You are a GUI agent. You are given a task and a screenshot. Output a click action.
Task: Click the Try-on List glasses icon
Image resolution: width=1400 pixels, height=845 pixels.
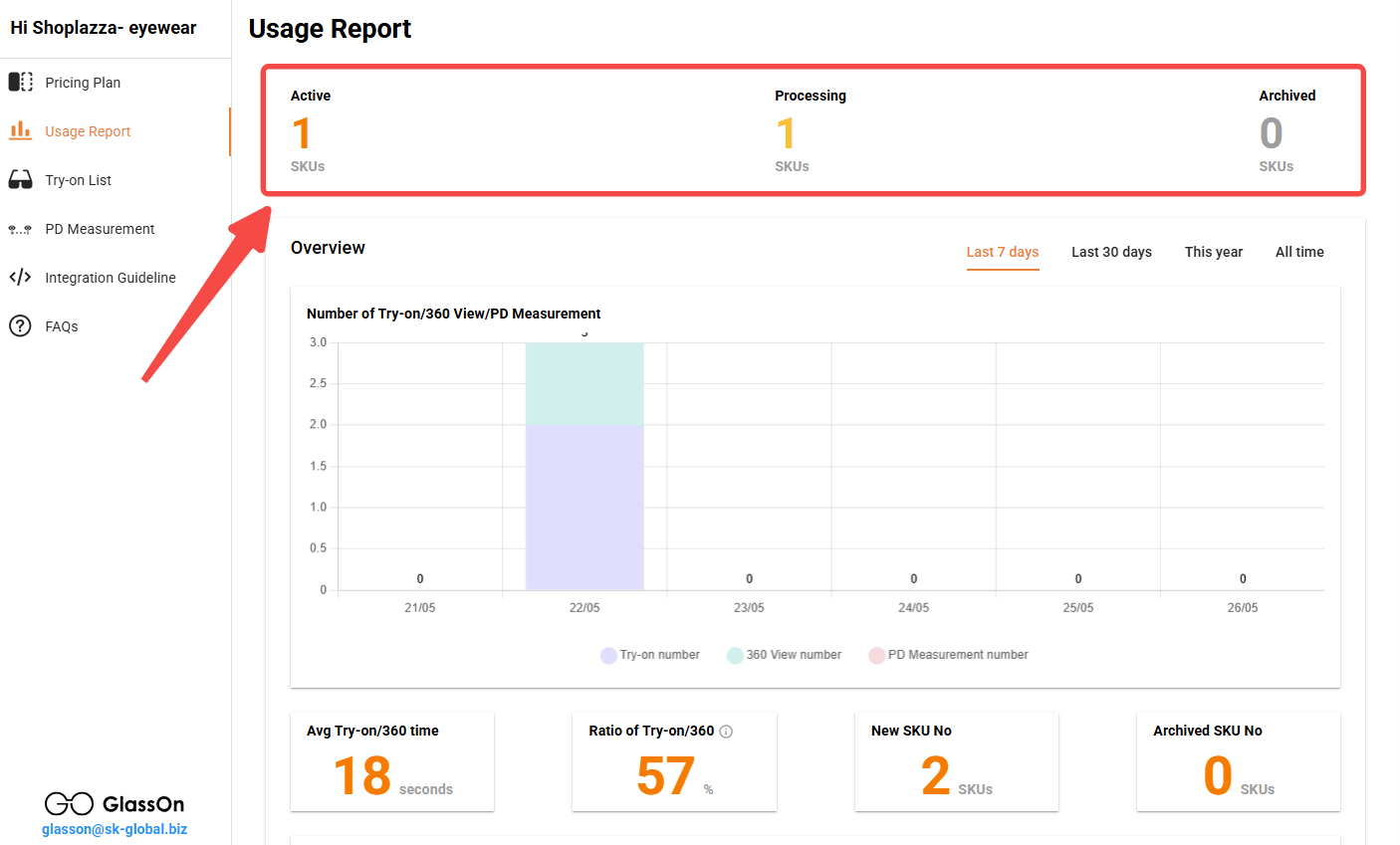pos(20,179)
